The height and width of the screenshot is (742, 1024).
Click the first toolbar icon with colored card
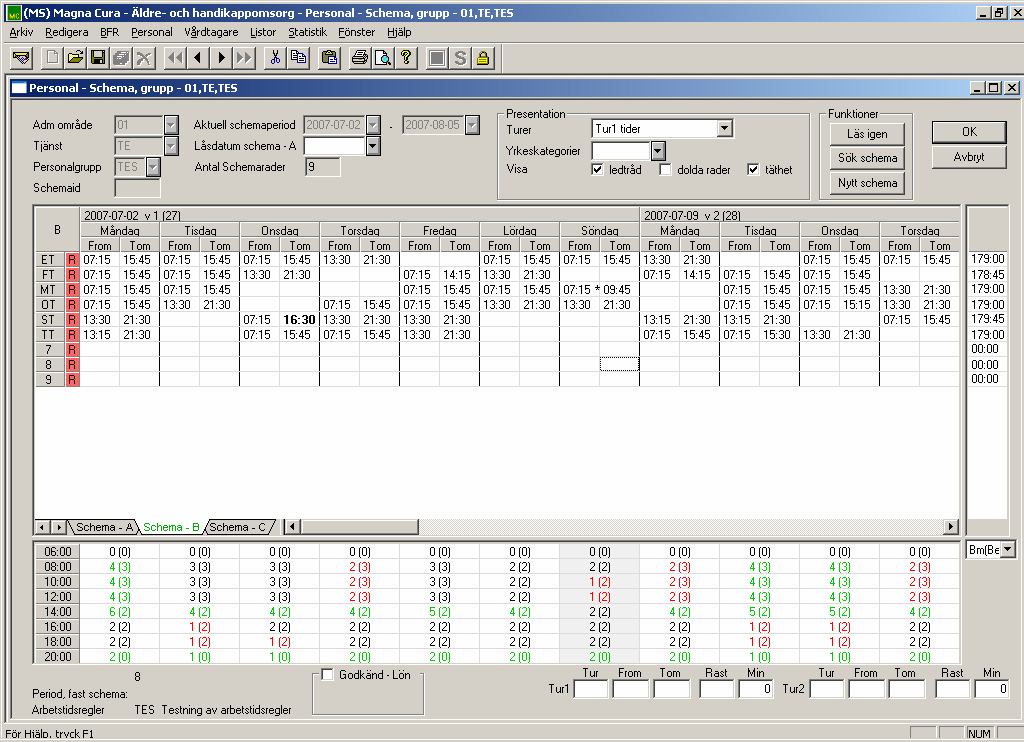22,58
